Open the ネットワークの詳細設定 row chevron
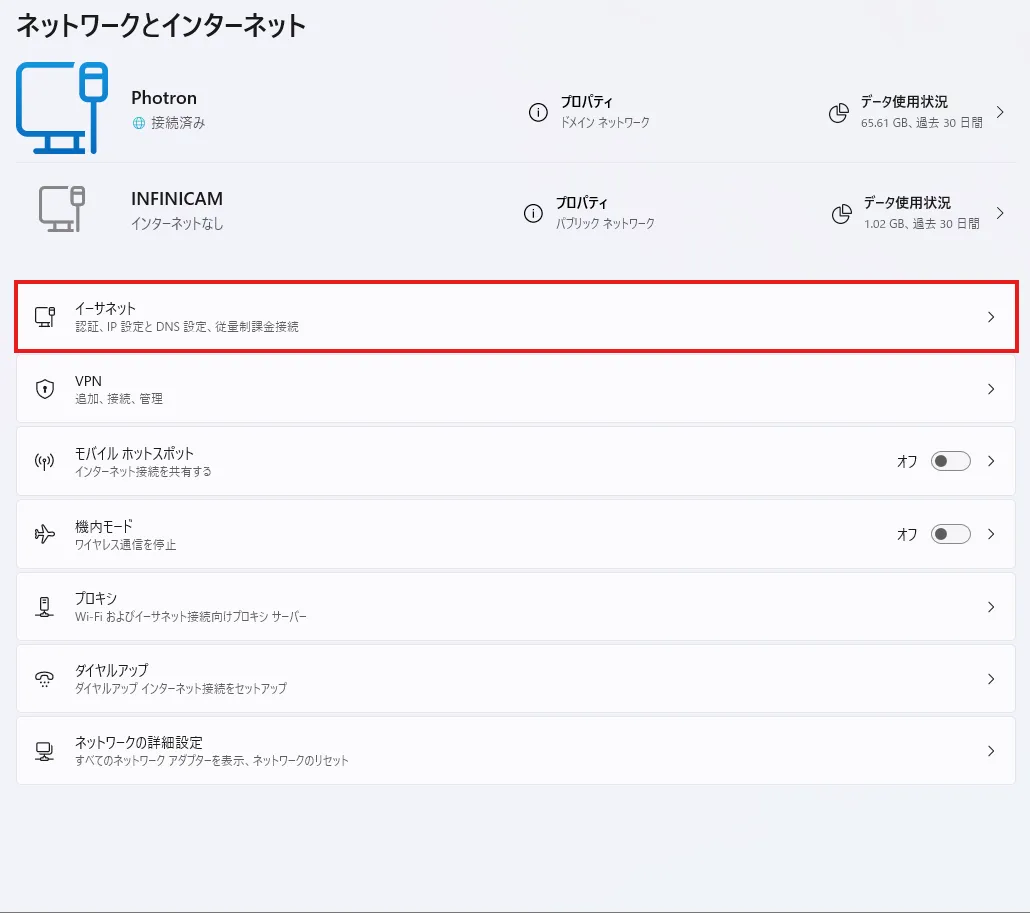The height and width of the screenshot is (913, 1030). click(x=991, y=751)
